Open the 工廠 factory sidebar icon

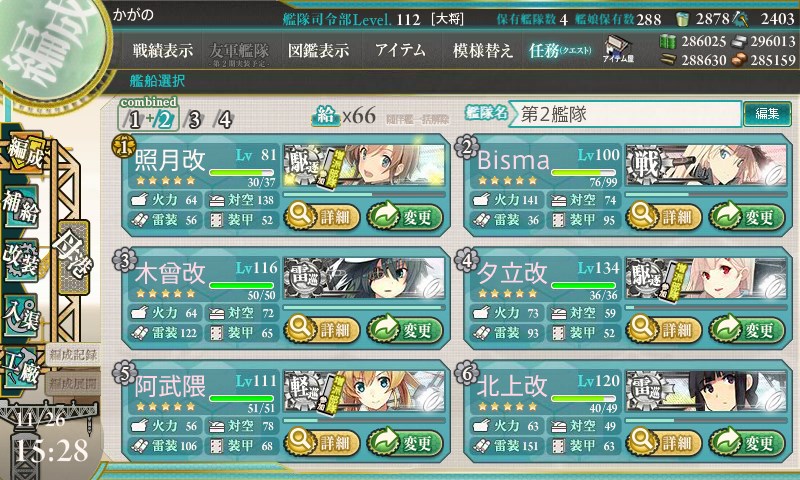[21, 368]
